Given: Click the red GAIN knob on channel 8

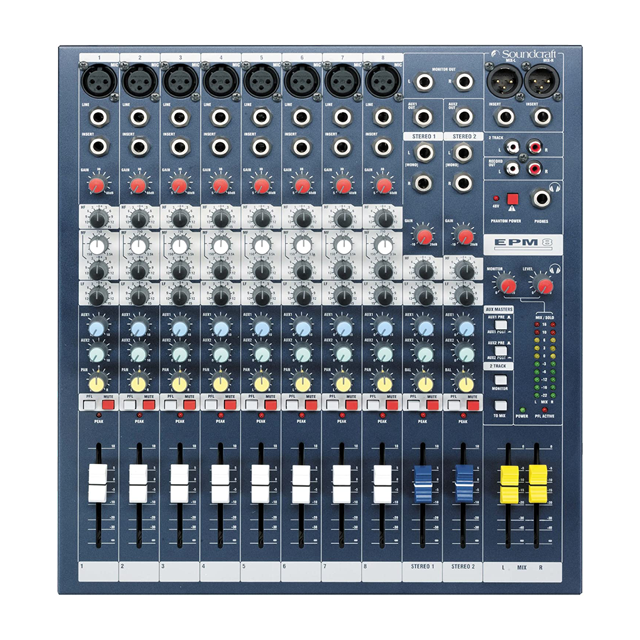Looking at the screenshot, I should point(384,185).
